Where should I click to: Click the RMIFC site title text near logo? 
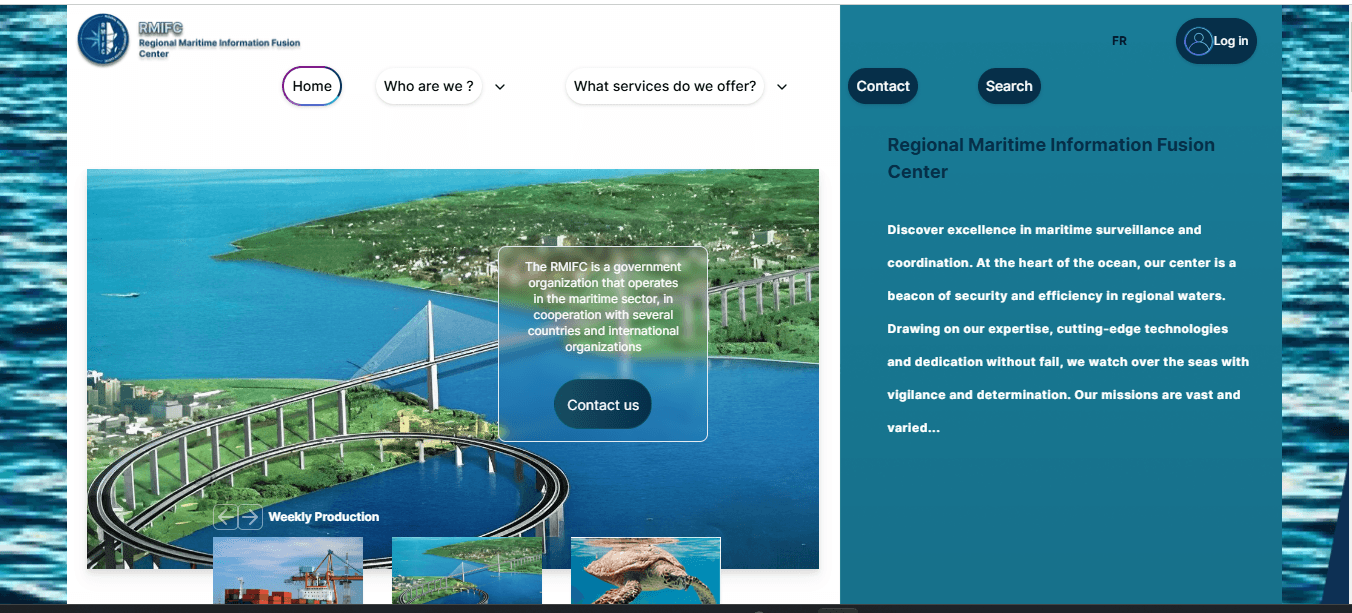[x=161, y=28]
